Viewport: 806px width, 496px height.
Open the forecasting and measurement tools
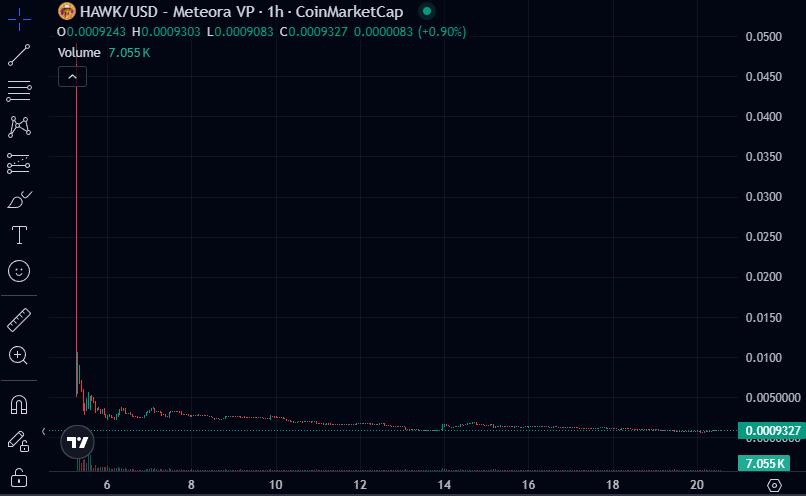(19, 163)
